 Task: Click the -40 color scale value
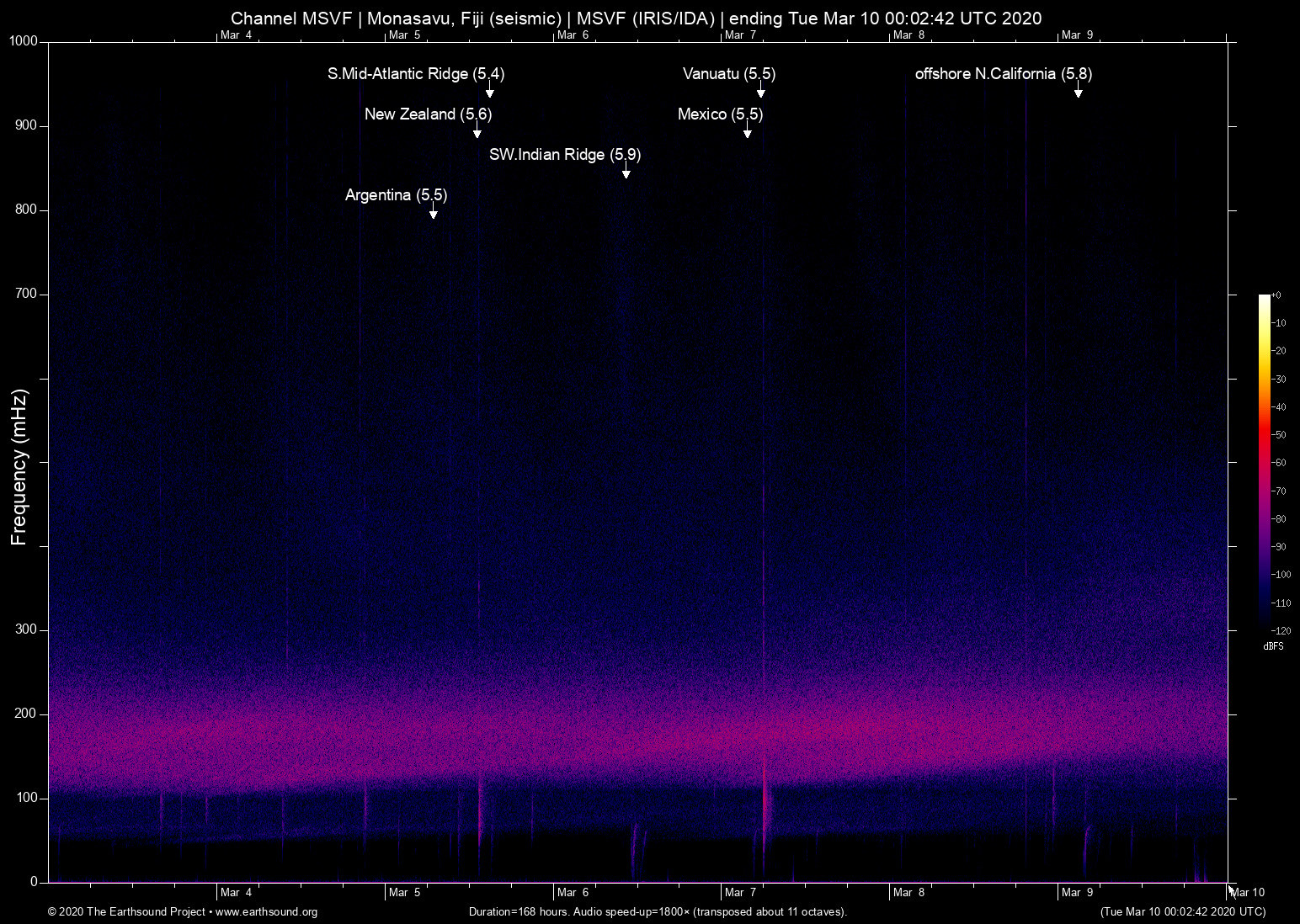pos(1279,407)
